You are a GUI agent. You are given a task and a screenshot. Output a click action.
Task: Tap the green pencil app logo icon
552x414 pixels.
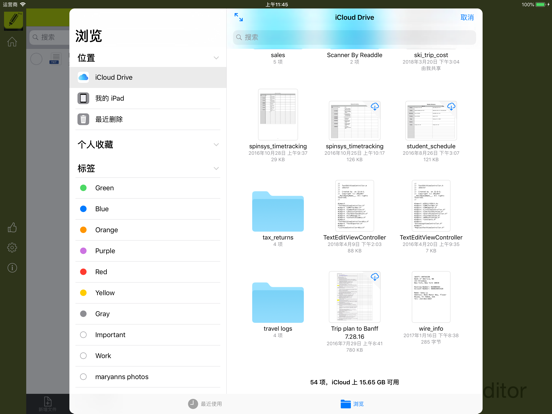tap(13, 20)
